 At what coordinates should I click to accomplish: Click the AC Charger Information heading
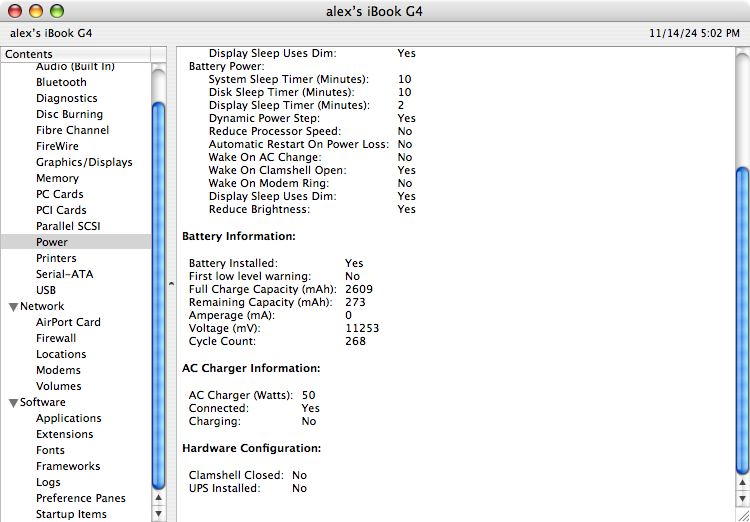tap(251, 368)
